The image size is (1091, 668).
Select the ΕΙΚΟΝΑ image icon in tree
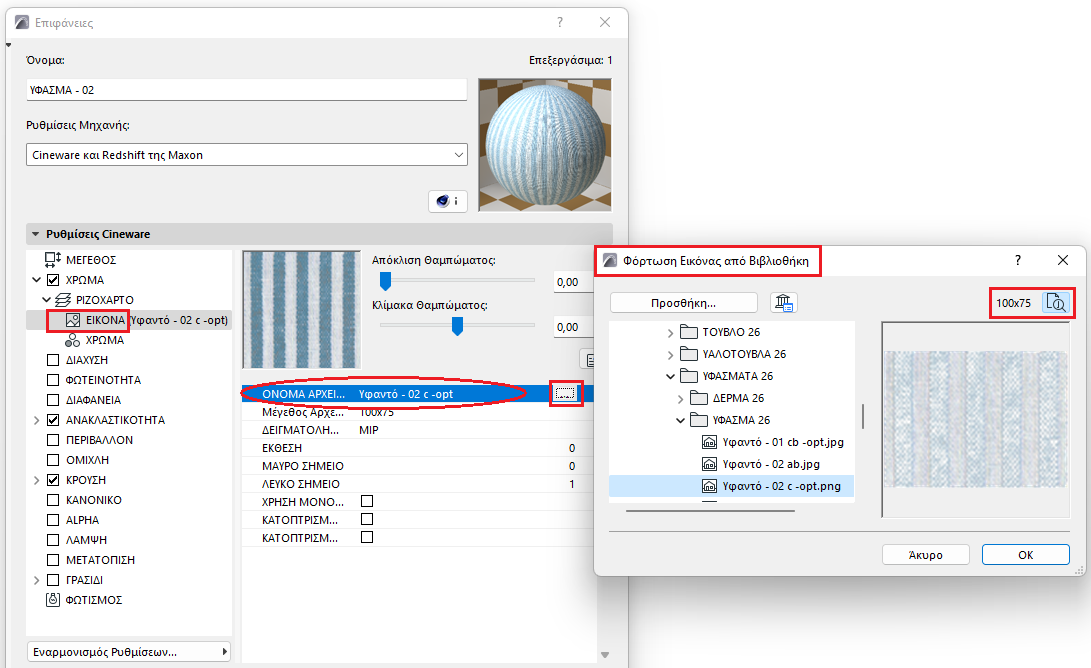(x=72, y=320)
